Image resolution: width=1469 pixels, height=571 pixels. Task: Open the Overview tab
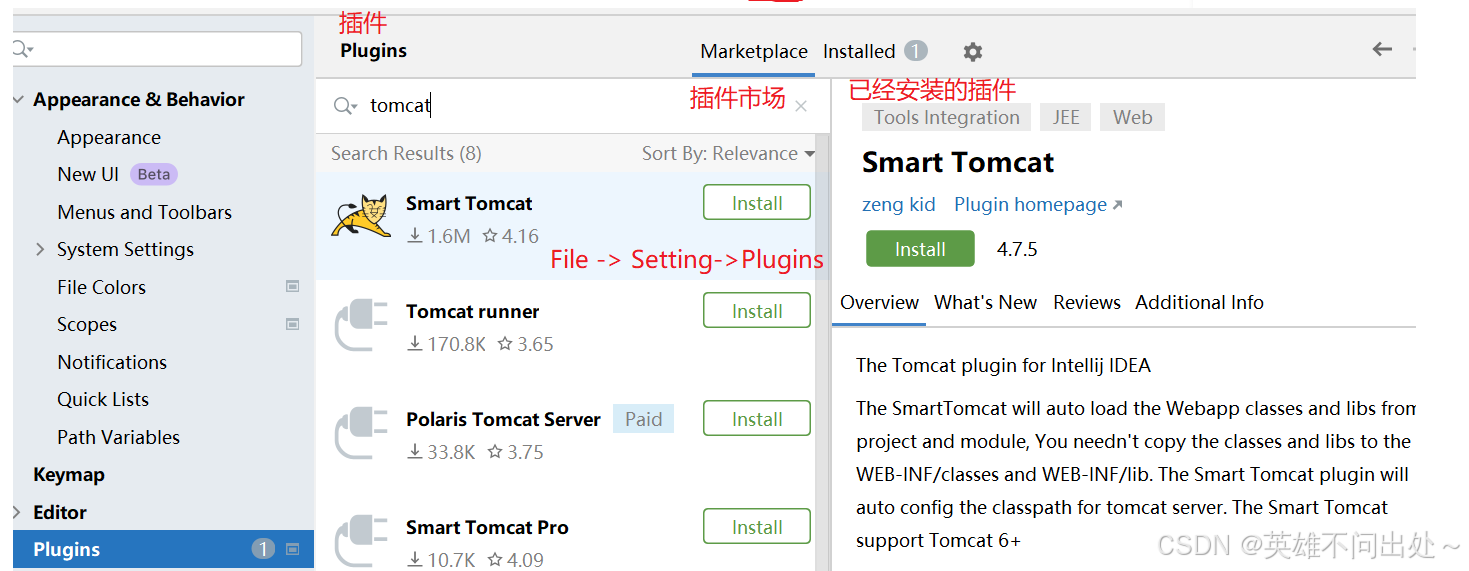tap(879, 302)
